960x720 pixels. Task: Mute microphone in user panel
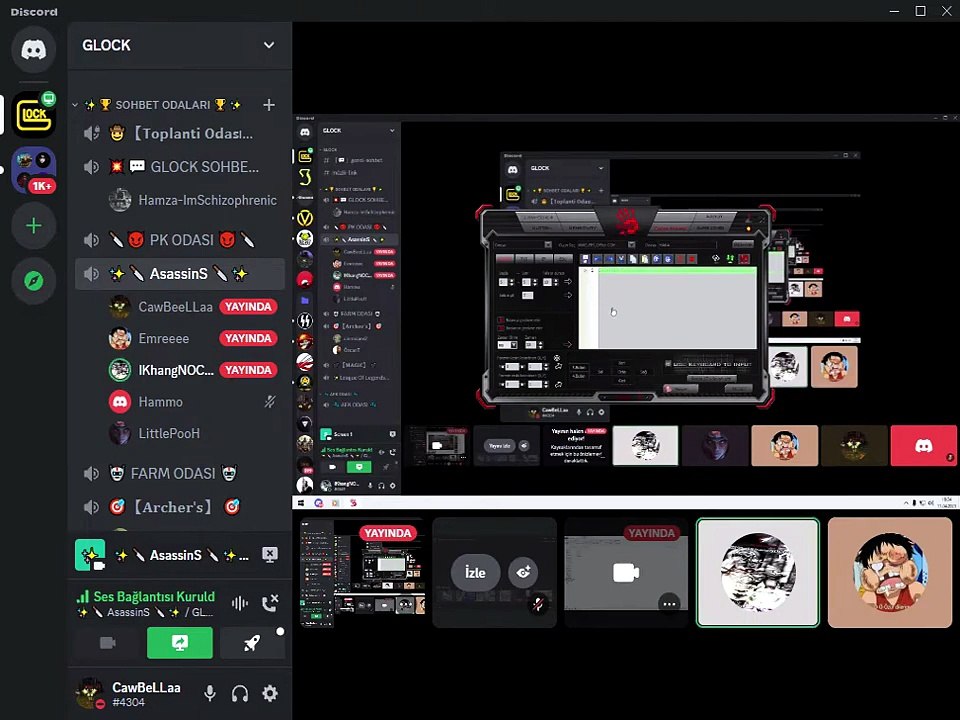[210, 693]
